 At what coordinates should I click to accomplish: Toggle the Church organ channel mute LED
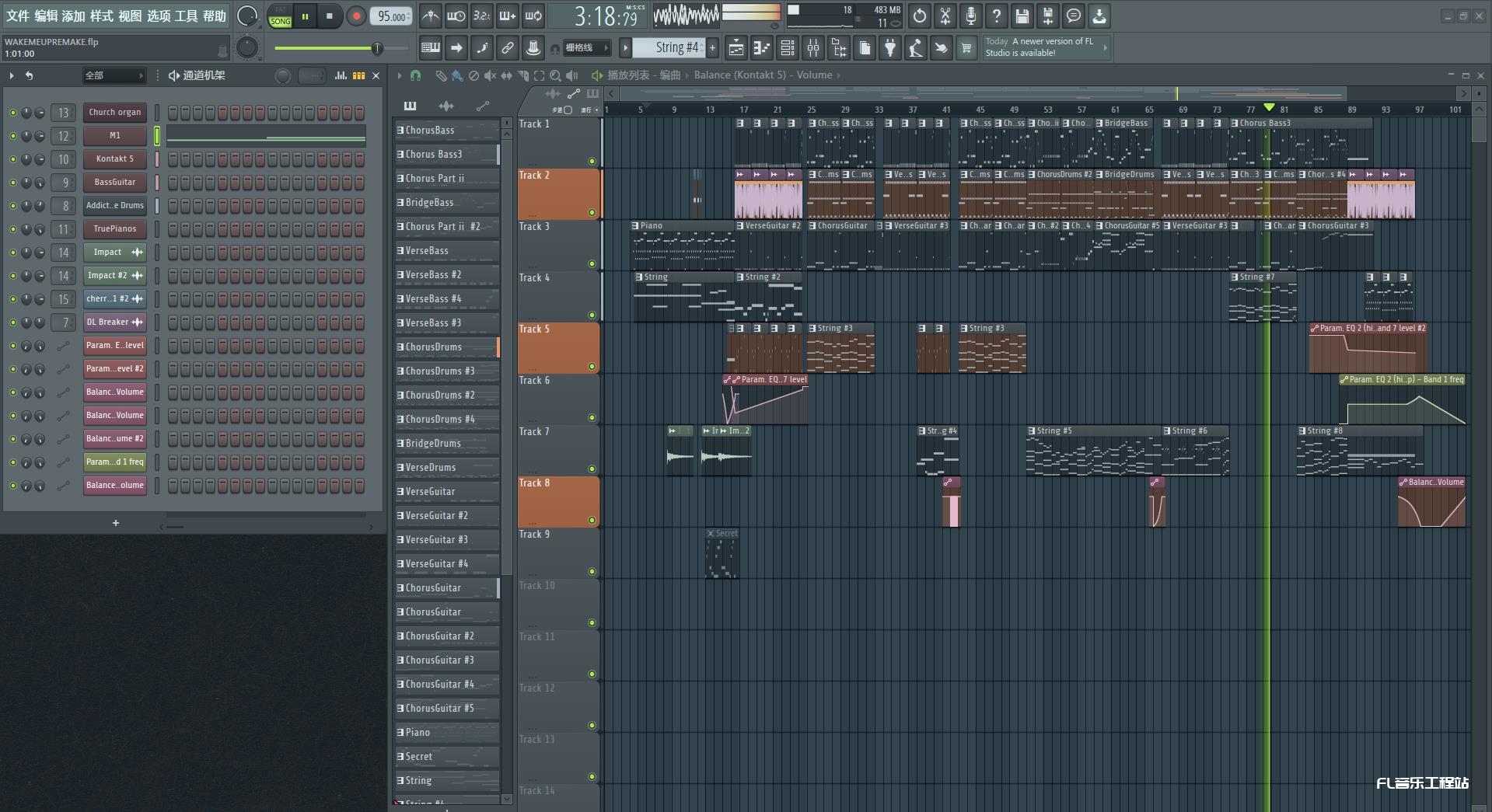[x=12, y=113]
